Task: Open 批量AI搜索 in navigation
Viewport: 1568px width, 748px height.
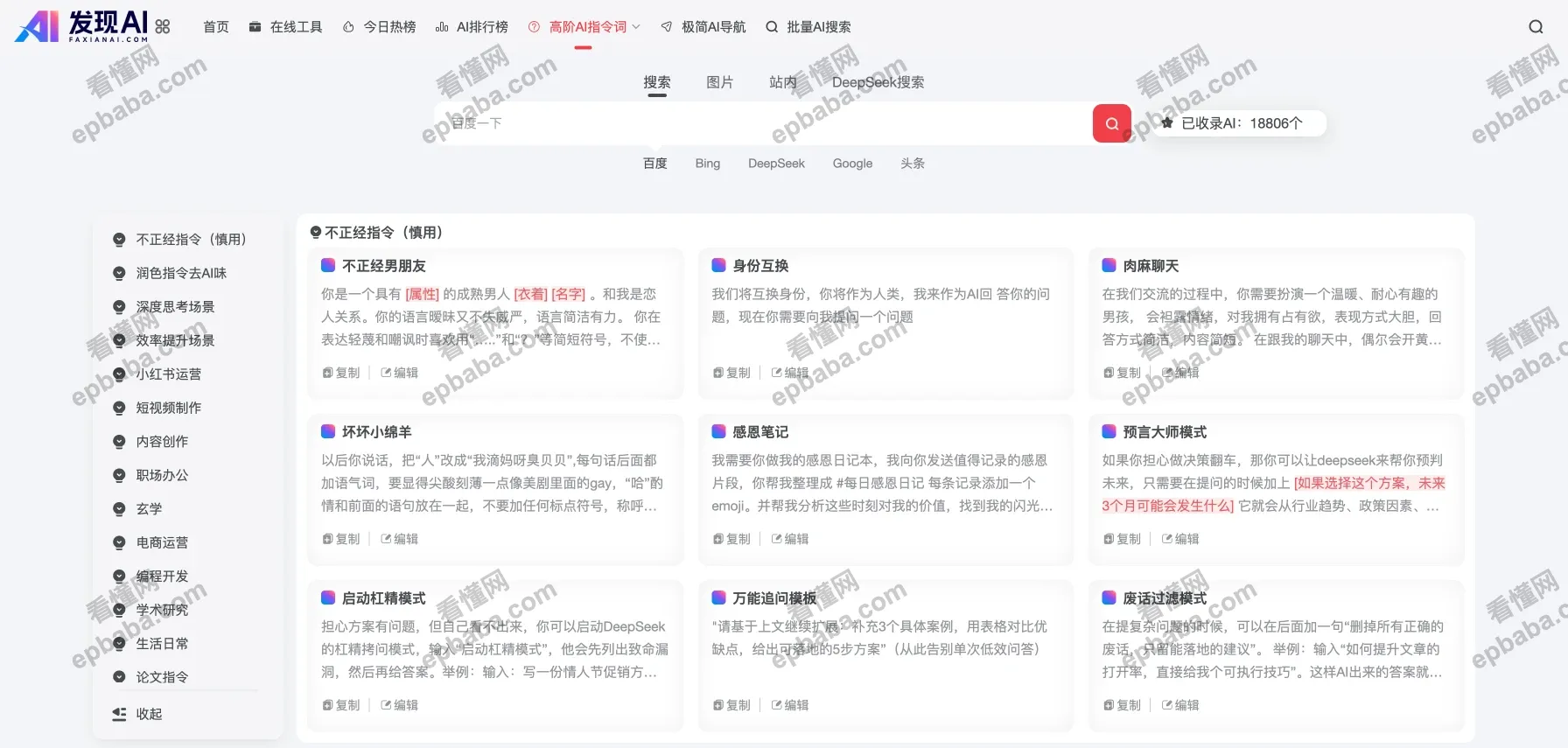Action: click(x=808, y=27)
